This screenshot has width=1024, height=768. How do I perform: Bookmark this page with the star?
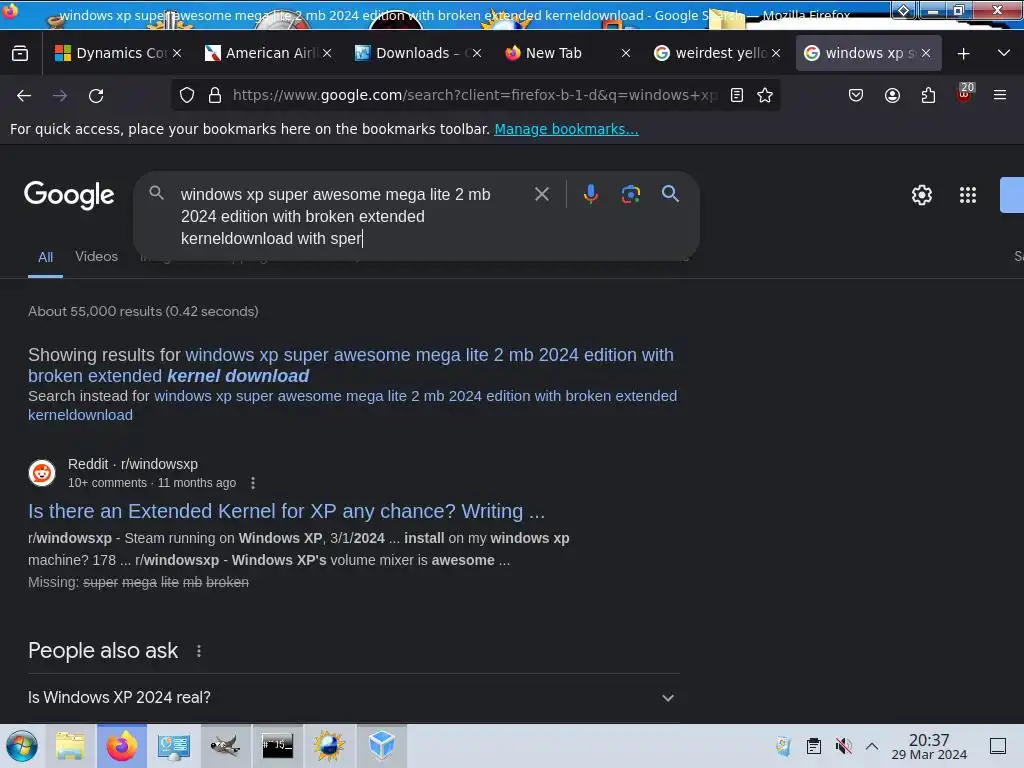click(x=765, y=95)
